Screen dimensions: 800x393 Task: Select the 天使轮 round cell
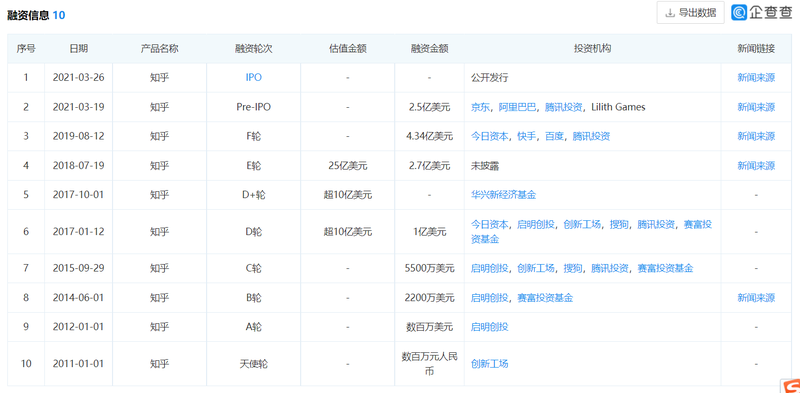pyautogui.click(x=254, y=364)
